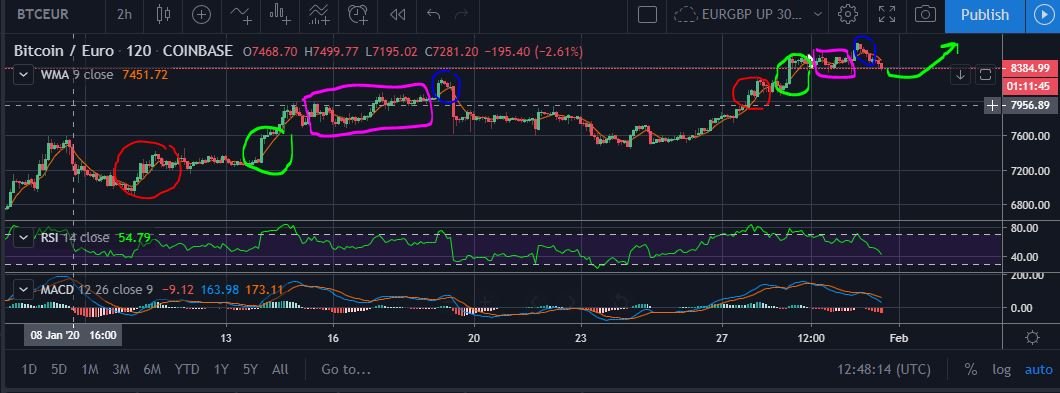
Task: Take a chart snapshot with camera icon
Action: coord(925,14)
